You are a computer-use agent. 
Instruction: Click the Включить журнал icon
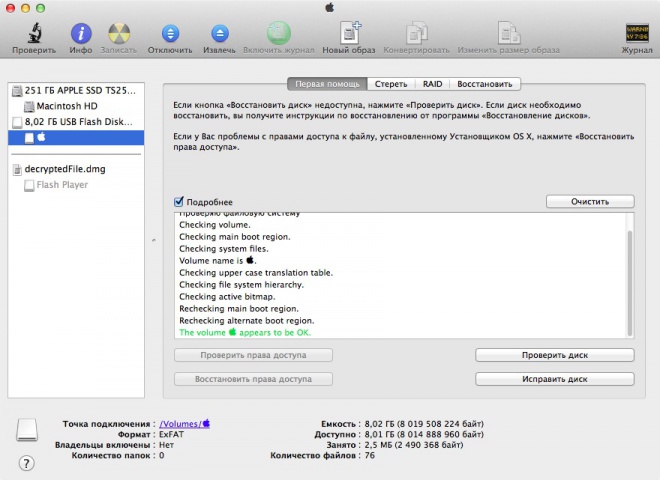279,33
